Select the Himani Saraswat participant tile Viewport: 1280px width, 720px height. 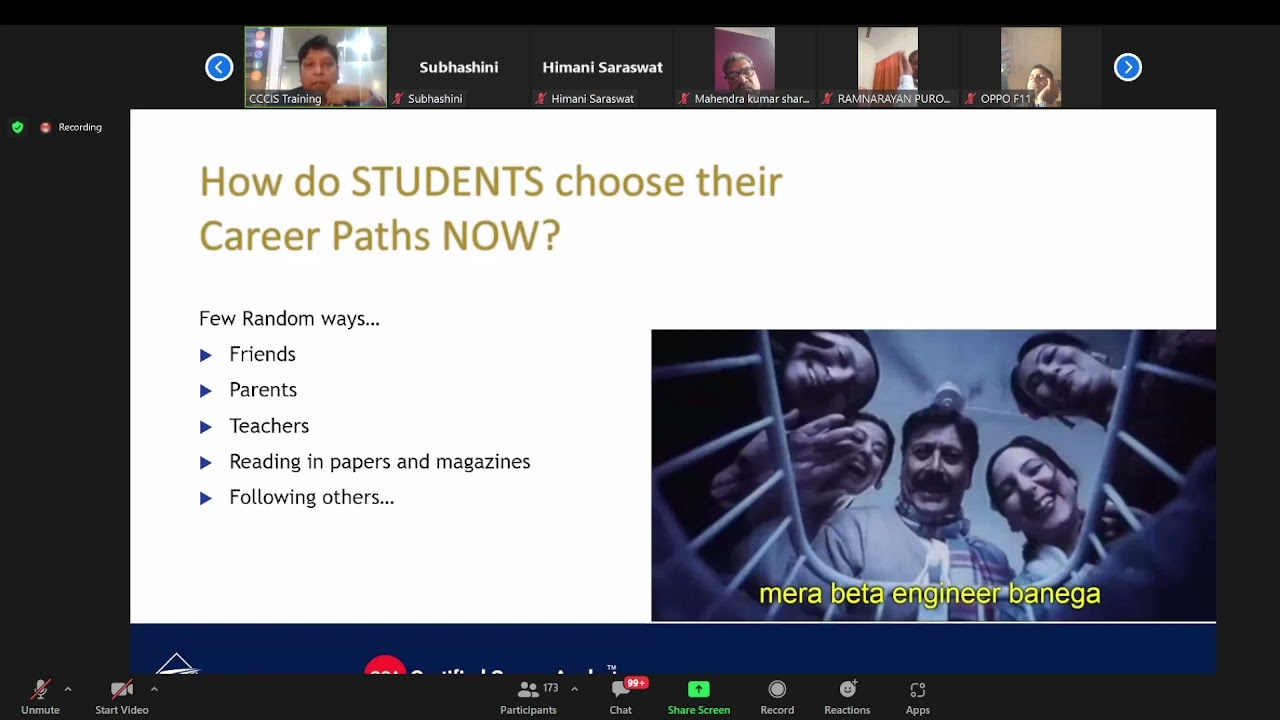click(x=602, y=67)
